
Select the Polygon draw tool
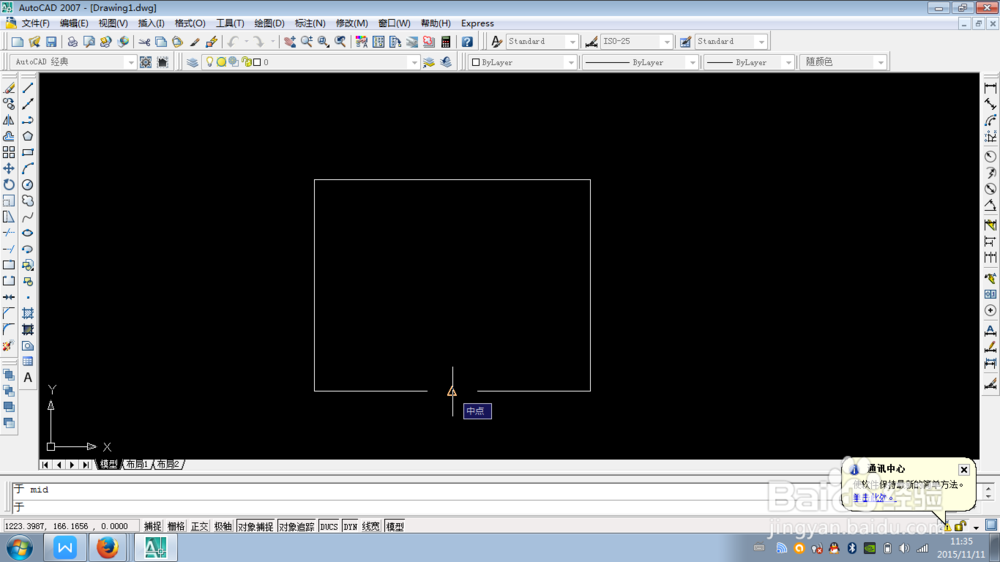28,136
